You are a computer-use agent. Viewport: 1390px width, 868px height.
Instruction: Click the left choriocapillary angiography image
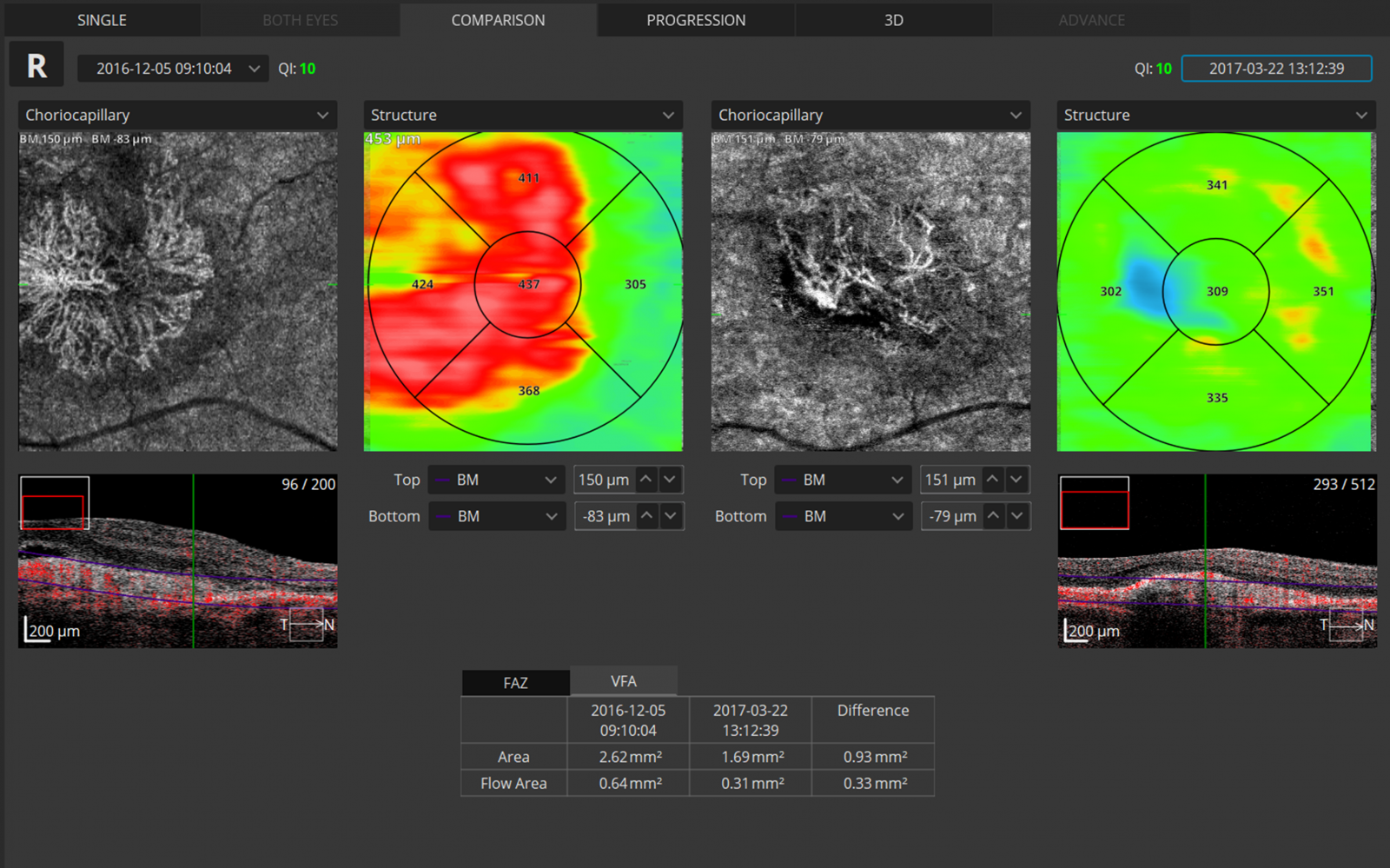178,291
